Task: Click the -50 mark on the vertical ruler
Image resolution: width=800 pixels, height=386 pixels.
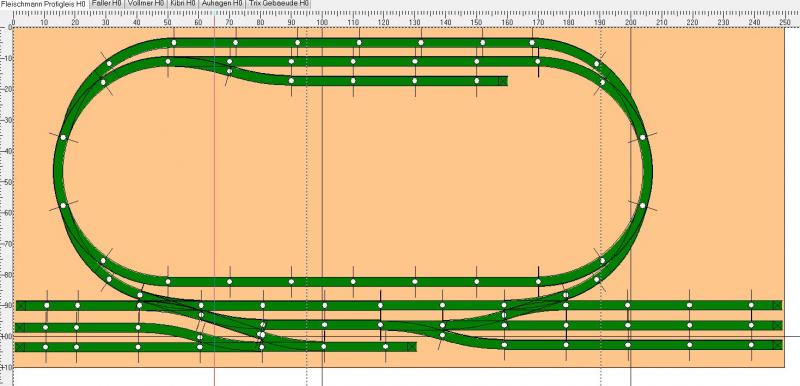Action: [5, 182]
